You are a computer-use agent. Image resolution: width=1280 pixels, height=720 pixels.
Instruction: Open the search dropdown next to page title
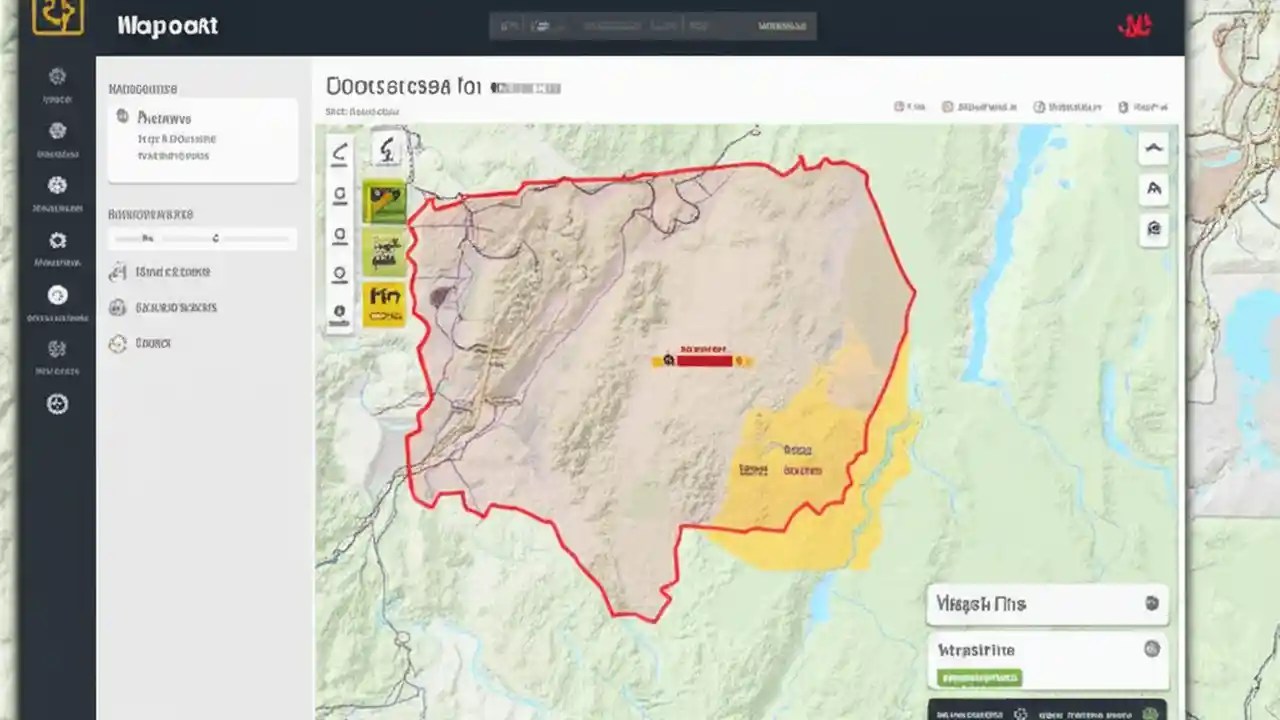[x=525, y=87]
